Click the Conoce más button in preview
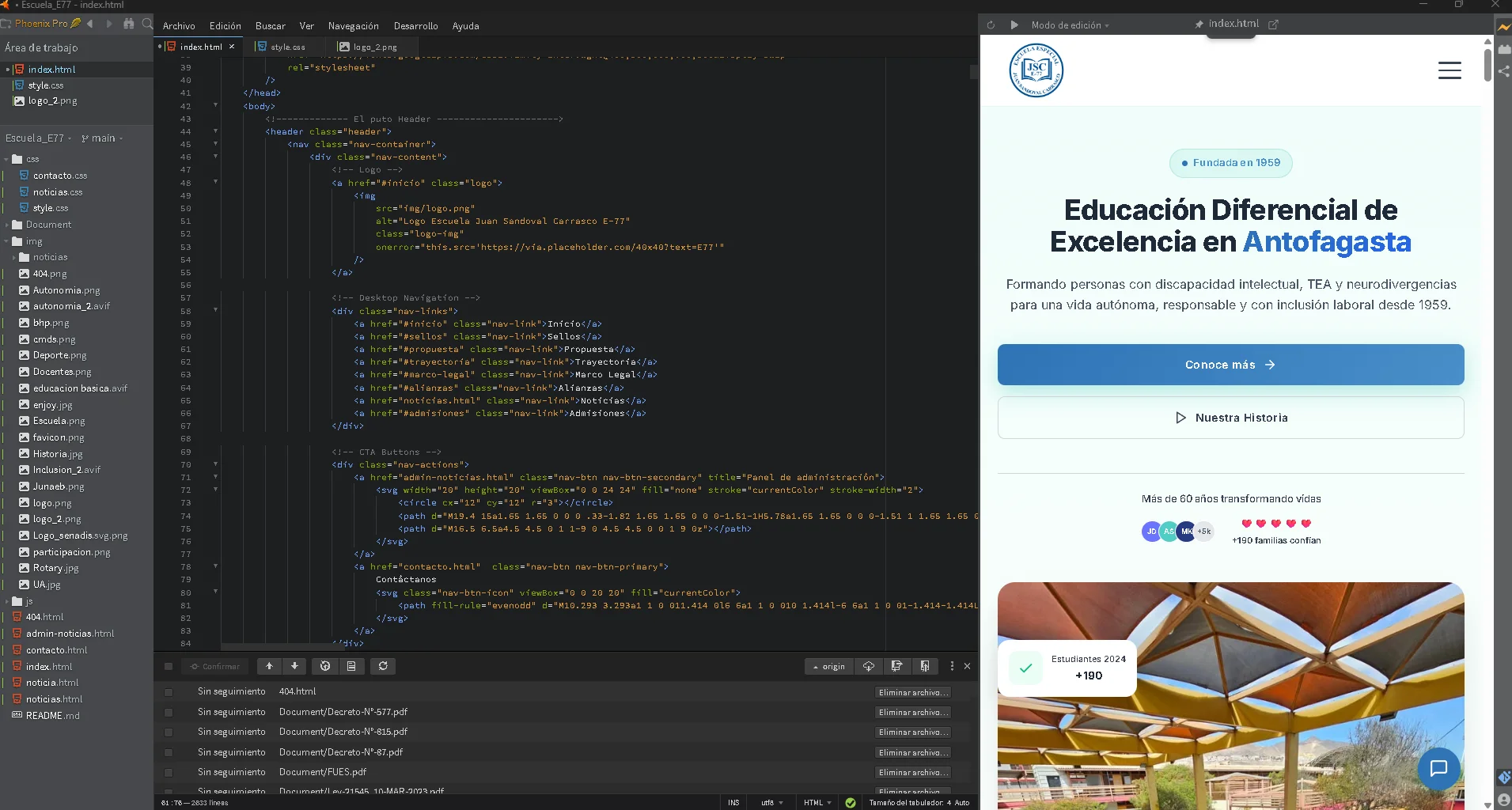Screen dimensions: 1512x810 1230,365
